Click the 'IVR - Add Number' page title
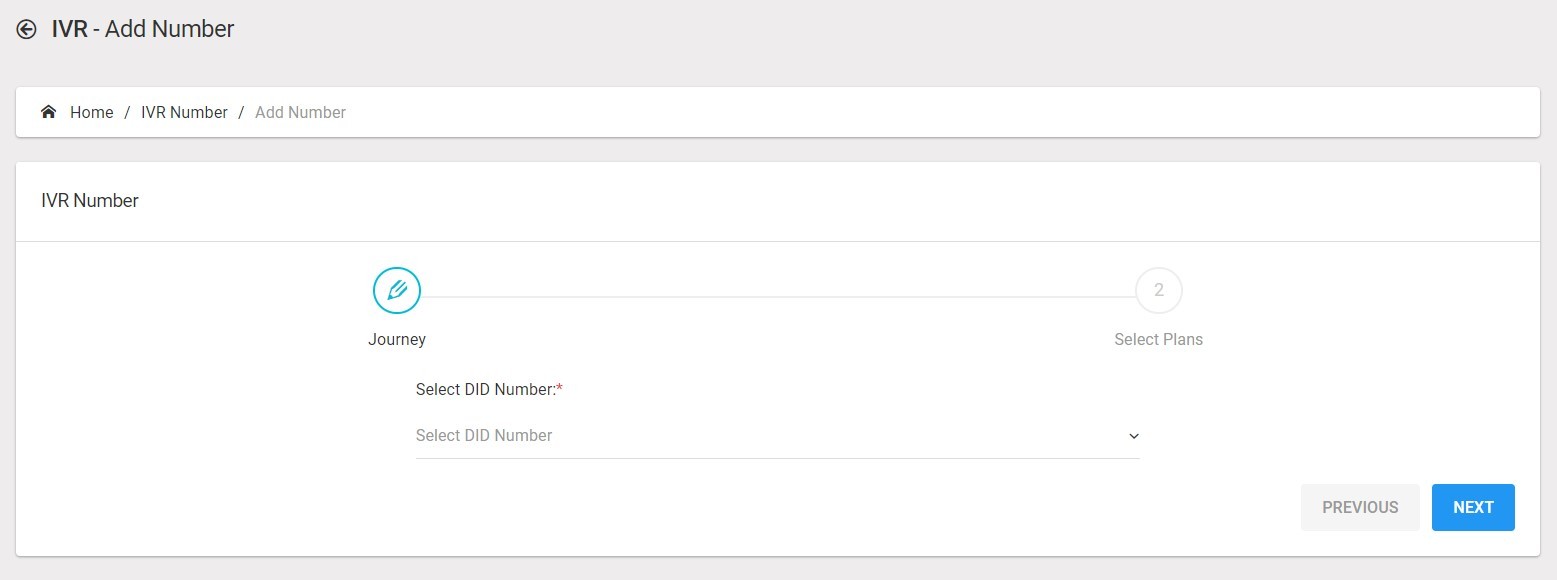This screenshot has height=580, width=1557. point(143,30)
